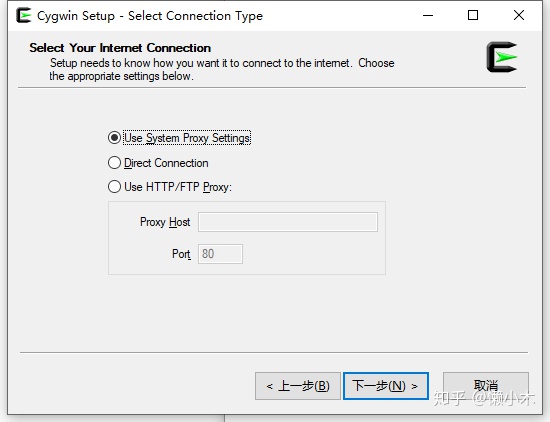
Task: Go back with the 上一步(B) button
Action: pyautogui.click(x=298, y=386)
